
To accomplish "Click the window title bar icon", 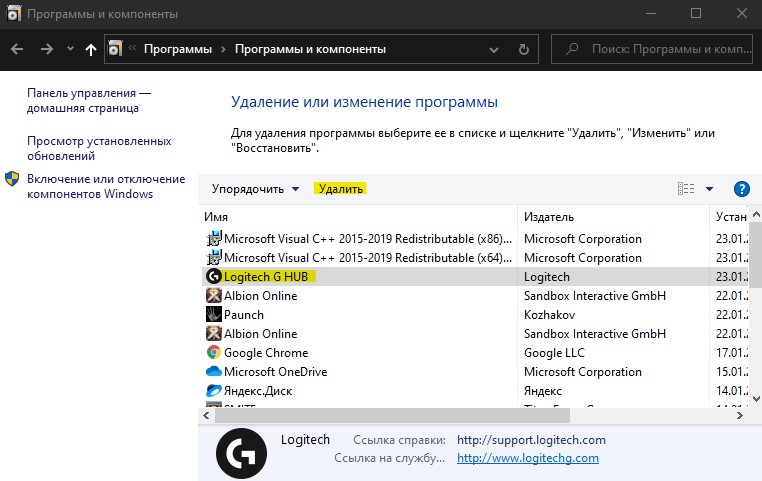I will point(14,13).
